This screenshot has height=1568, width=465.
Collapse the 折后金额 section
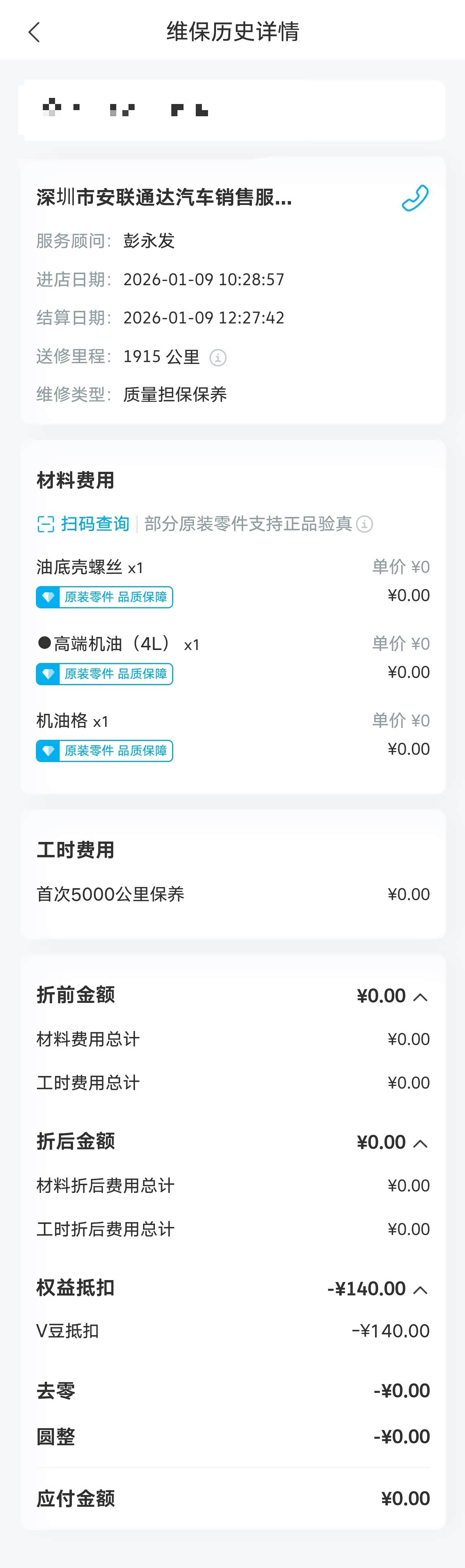420,1143
